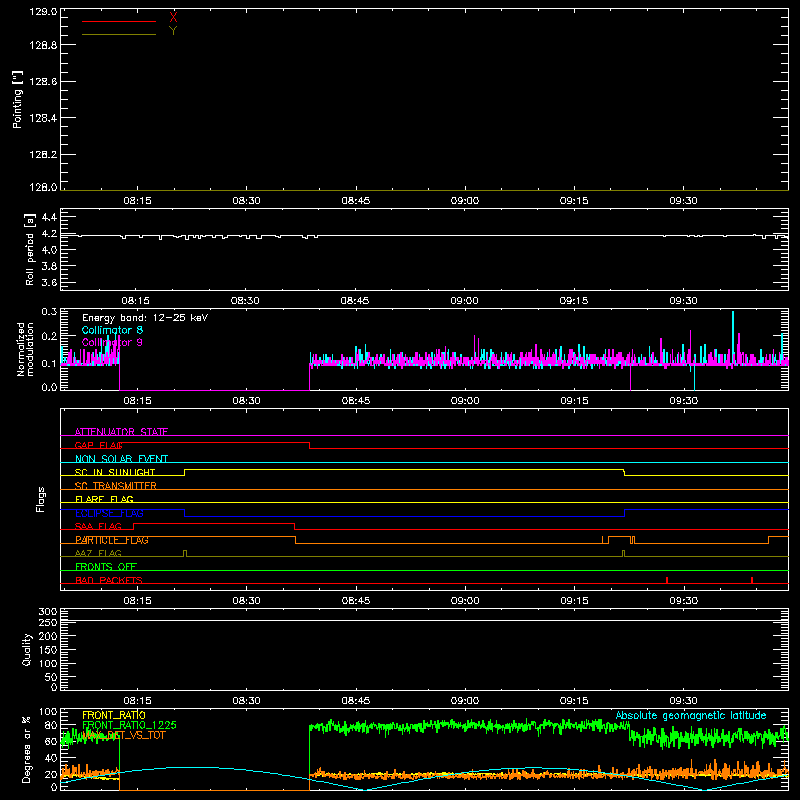Viewport: 800px width, 800px height.
Task: Click the 129.0 tick label
Action: coord(43,11)
